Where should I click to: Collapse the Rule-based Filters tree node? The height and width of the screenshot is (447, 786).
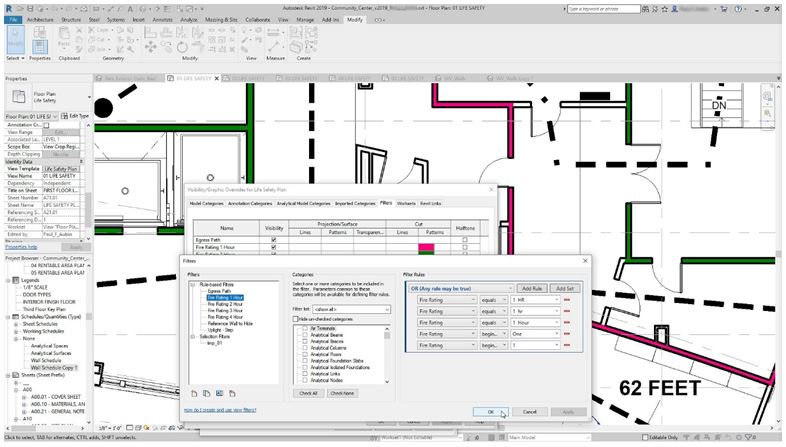pos(192,285)
